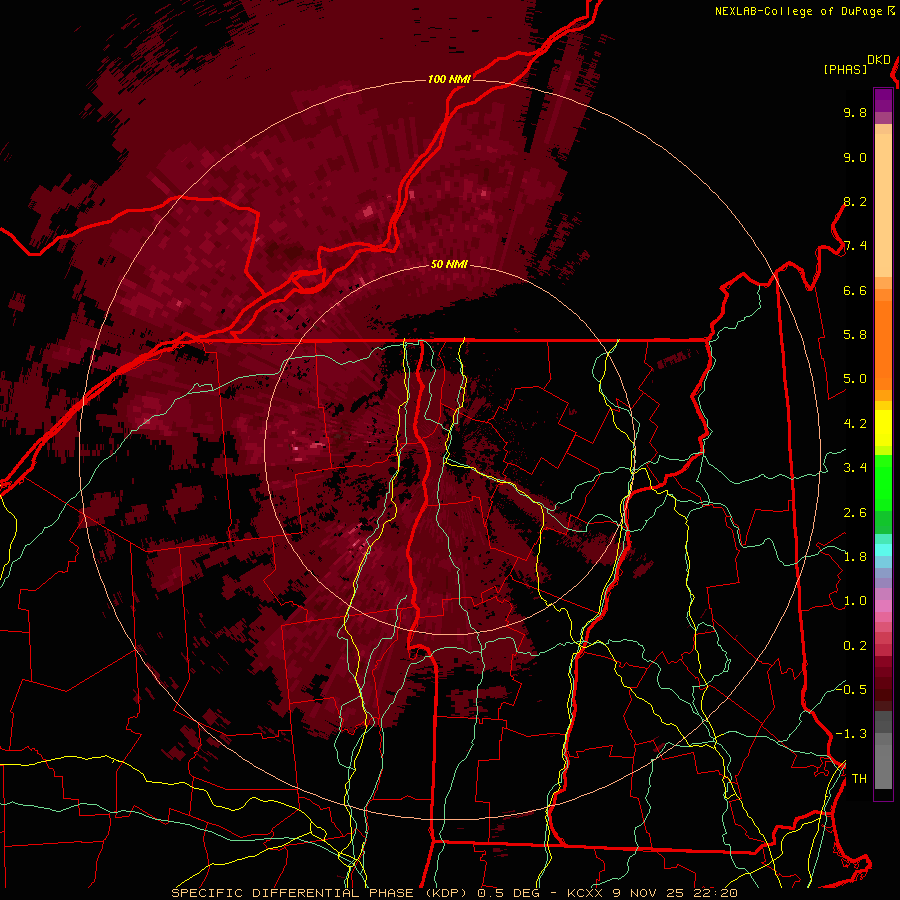Click the 3.4 value on color scale
Screen dimensions: 900x900
point(855,468)
